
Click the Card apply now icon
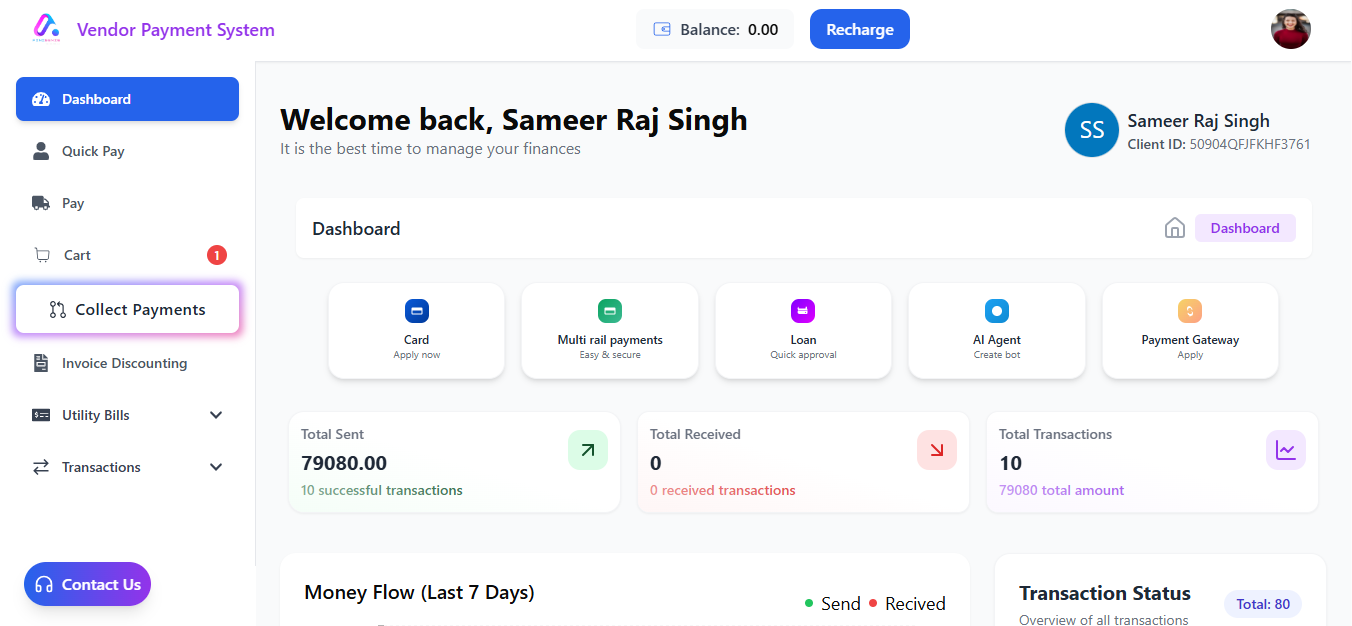coord(416,311)
